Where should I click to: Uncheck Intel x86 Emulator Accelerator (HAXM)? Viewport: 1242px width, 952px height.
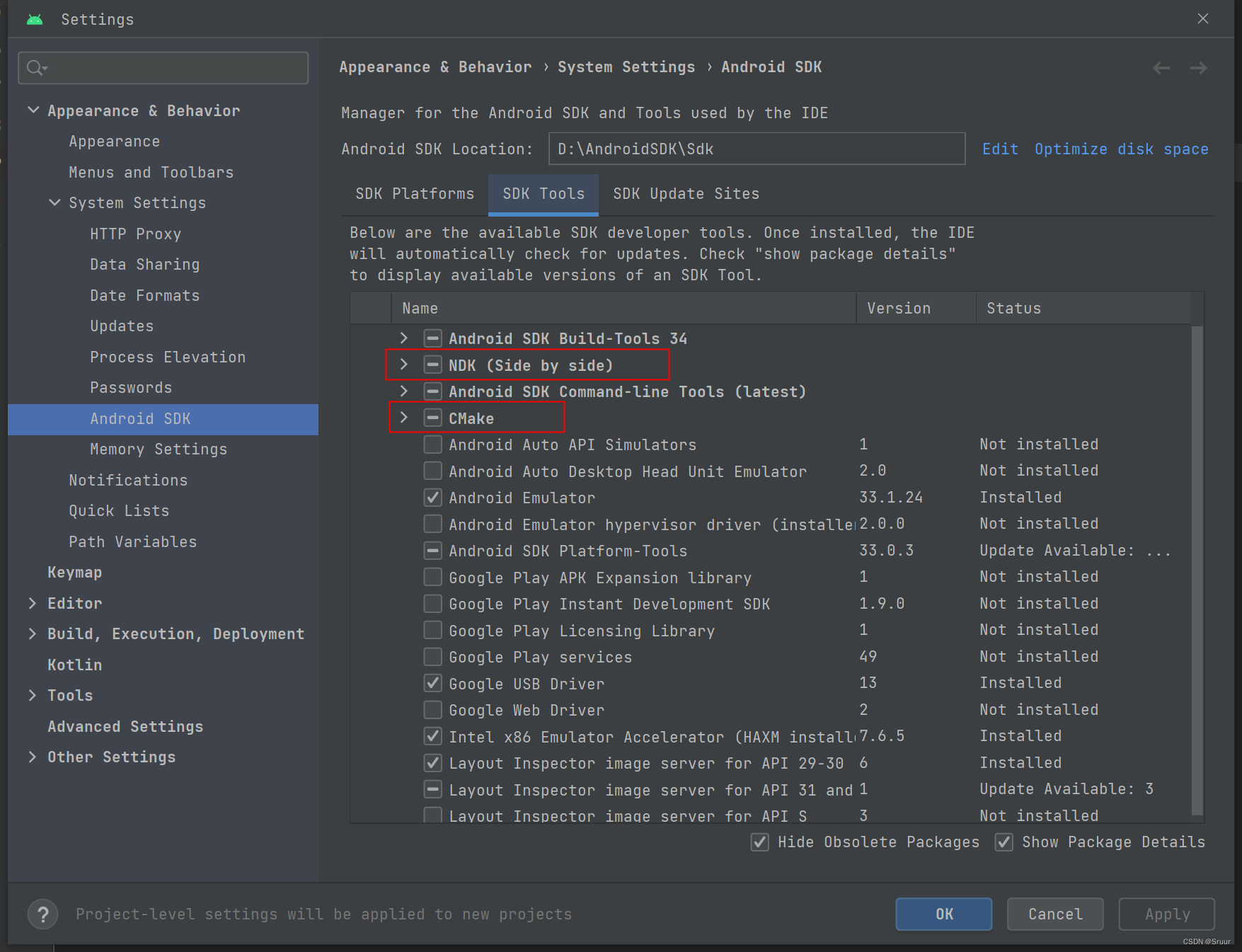point(432,737)
